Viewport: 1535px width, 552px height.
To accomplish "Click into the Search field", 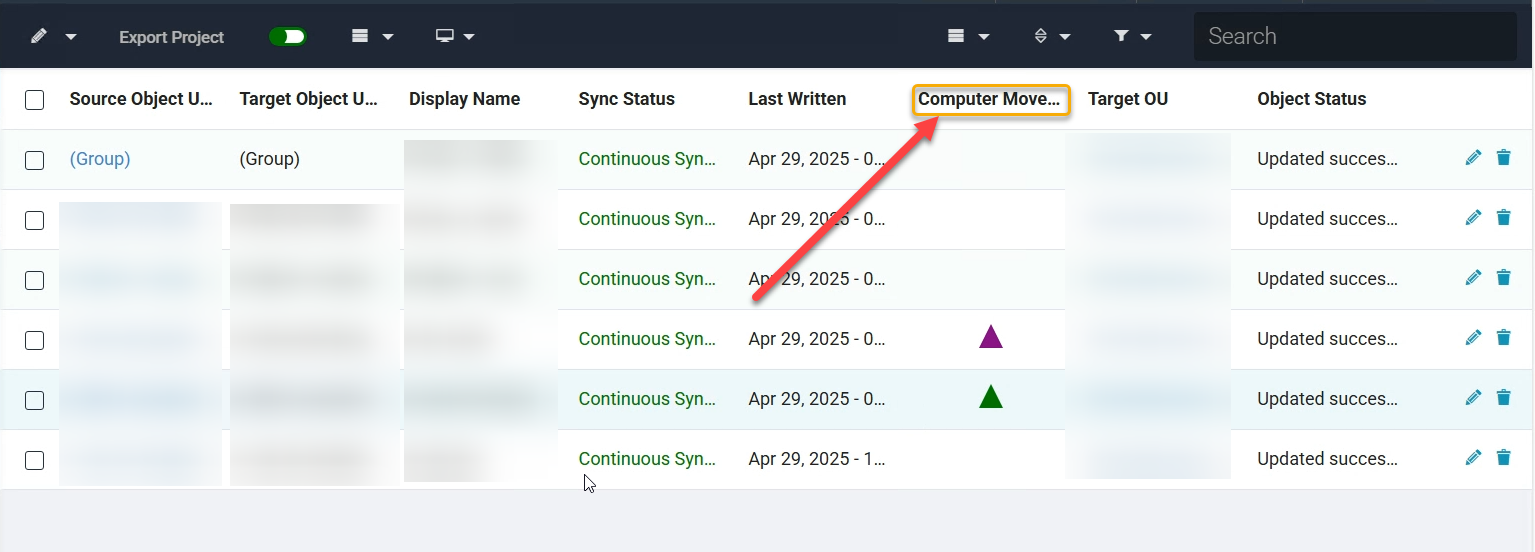I will coord(1355,37).
